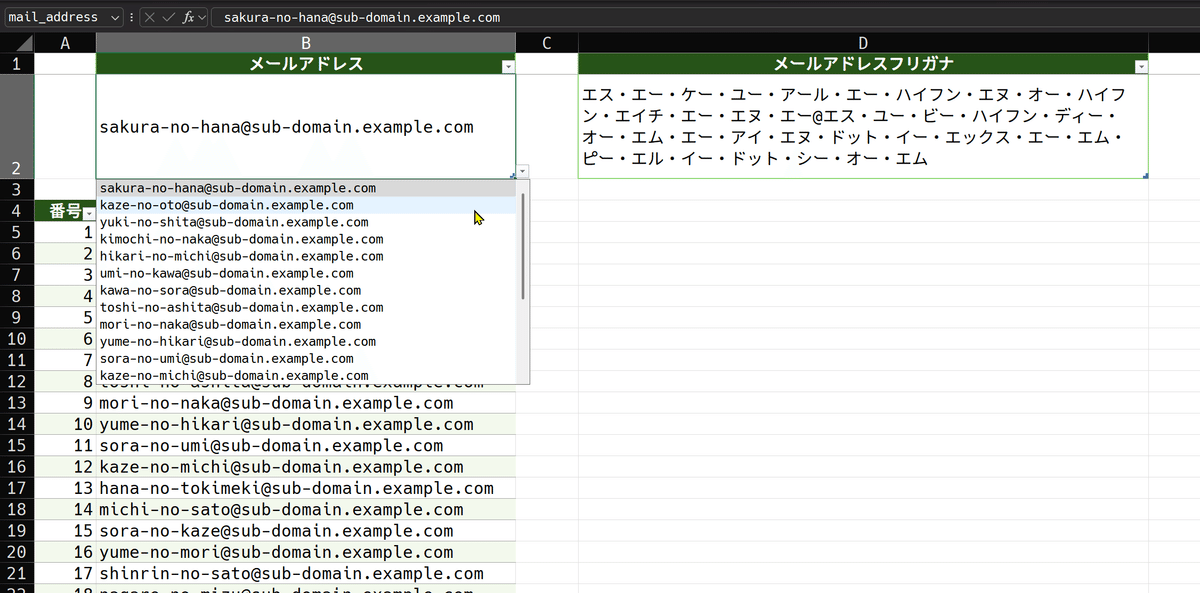This screenshot has height=593, width=1200.
Task: Open filter dropdown on メールアドレスフリガナ header
Action: [x=1141, y=65]
